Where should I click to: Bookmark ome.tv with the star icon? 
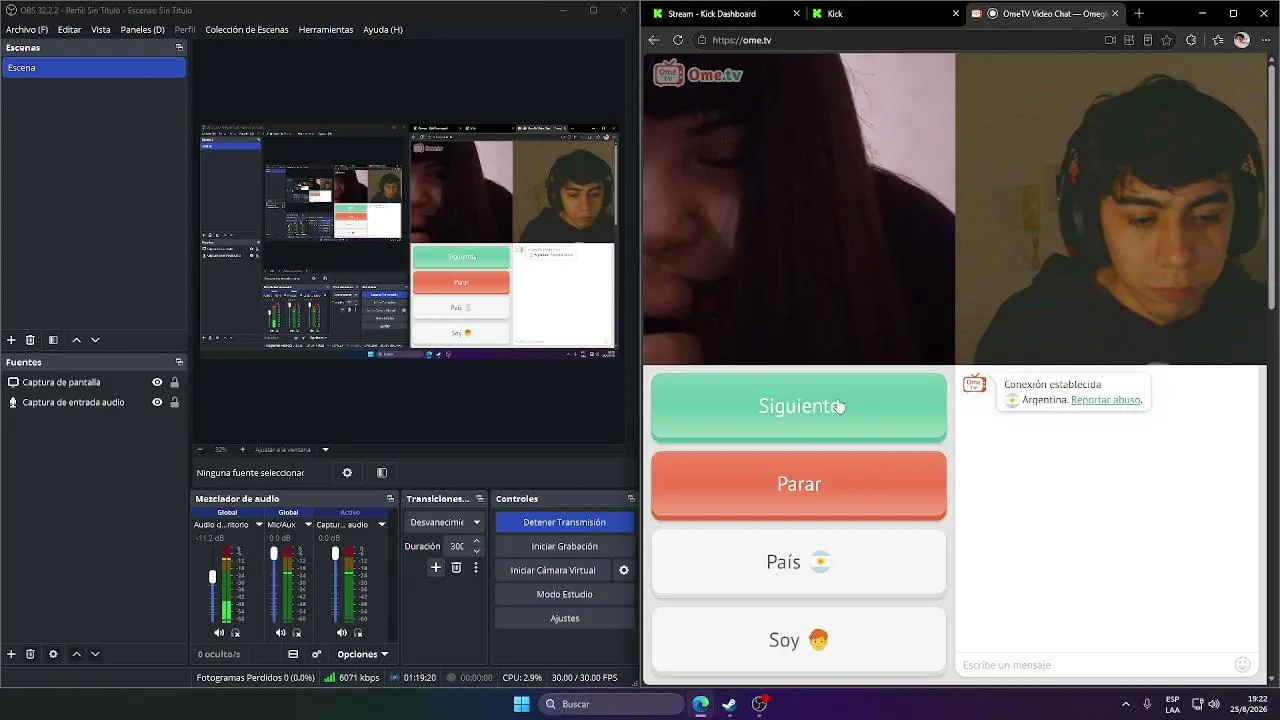1167,40
